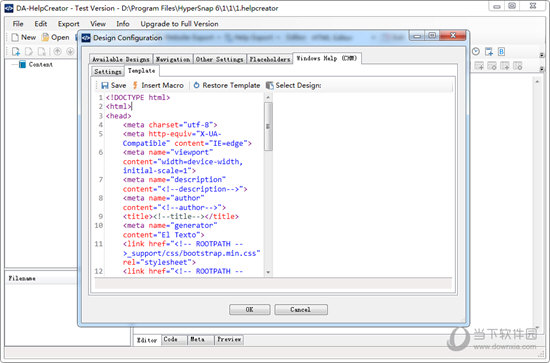This screenshot has height=363, width=550.
Task: Click the fourth greyed table icon in right toolbar
Action: [518, 66]
